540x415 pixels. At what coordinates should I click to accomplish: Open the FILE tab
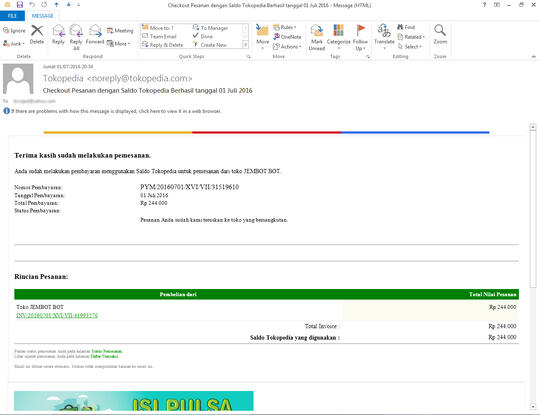pos(12,16)
